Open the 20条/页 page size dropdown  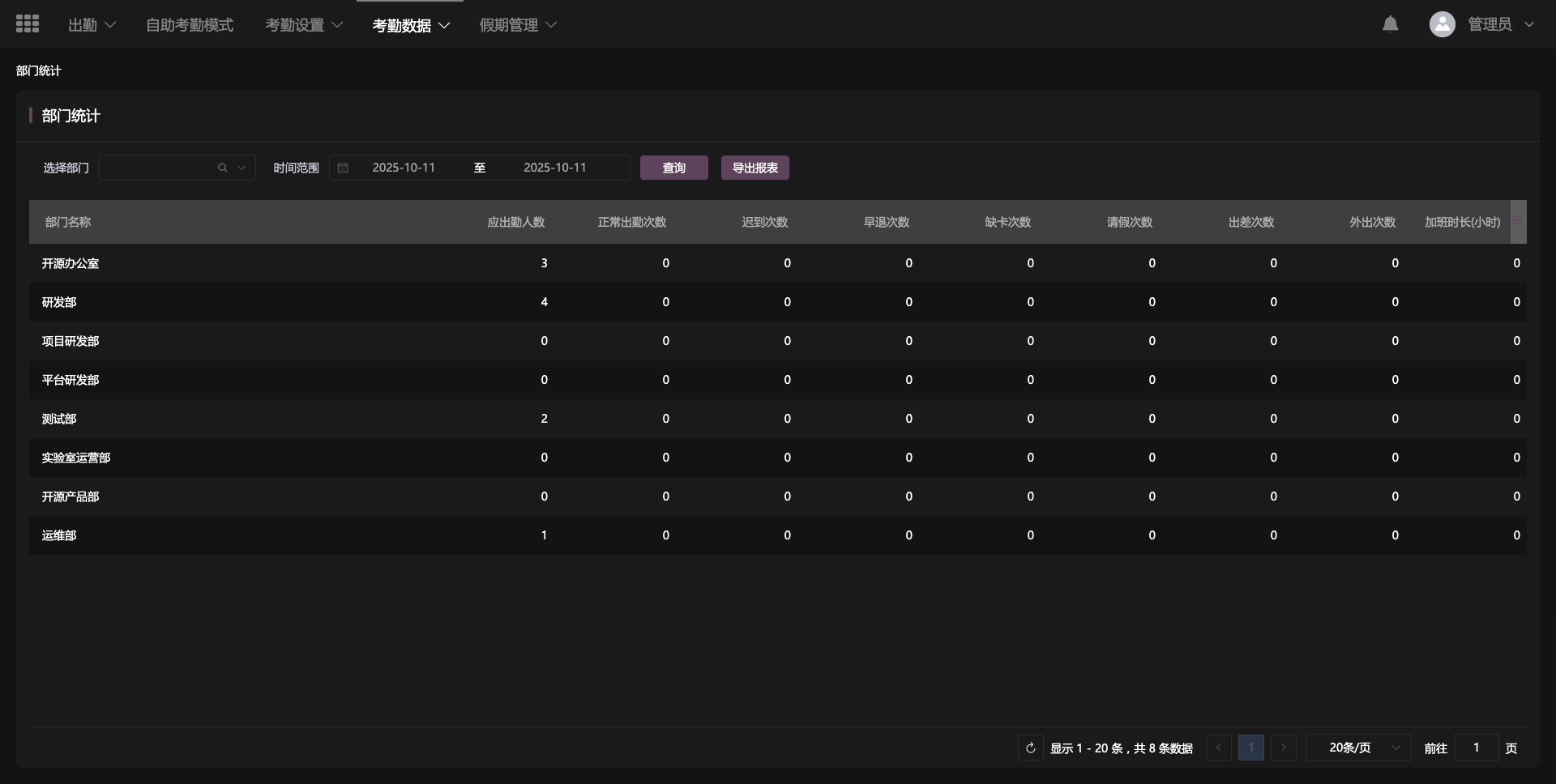pyautogui.click(x=1358, y=748)
